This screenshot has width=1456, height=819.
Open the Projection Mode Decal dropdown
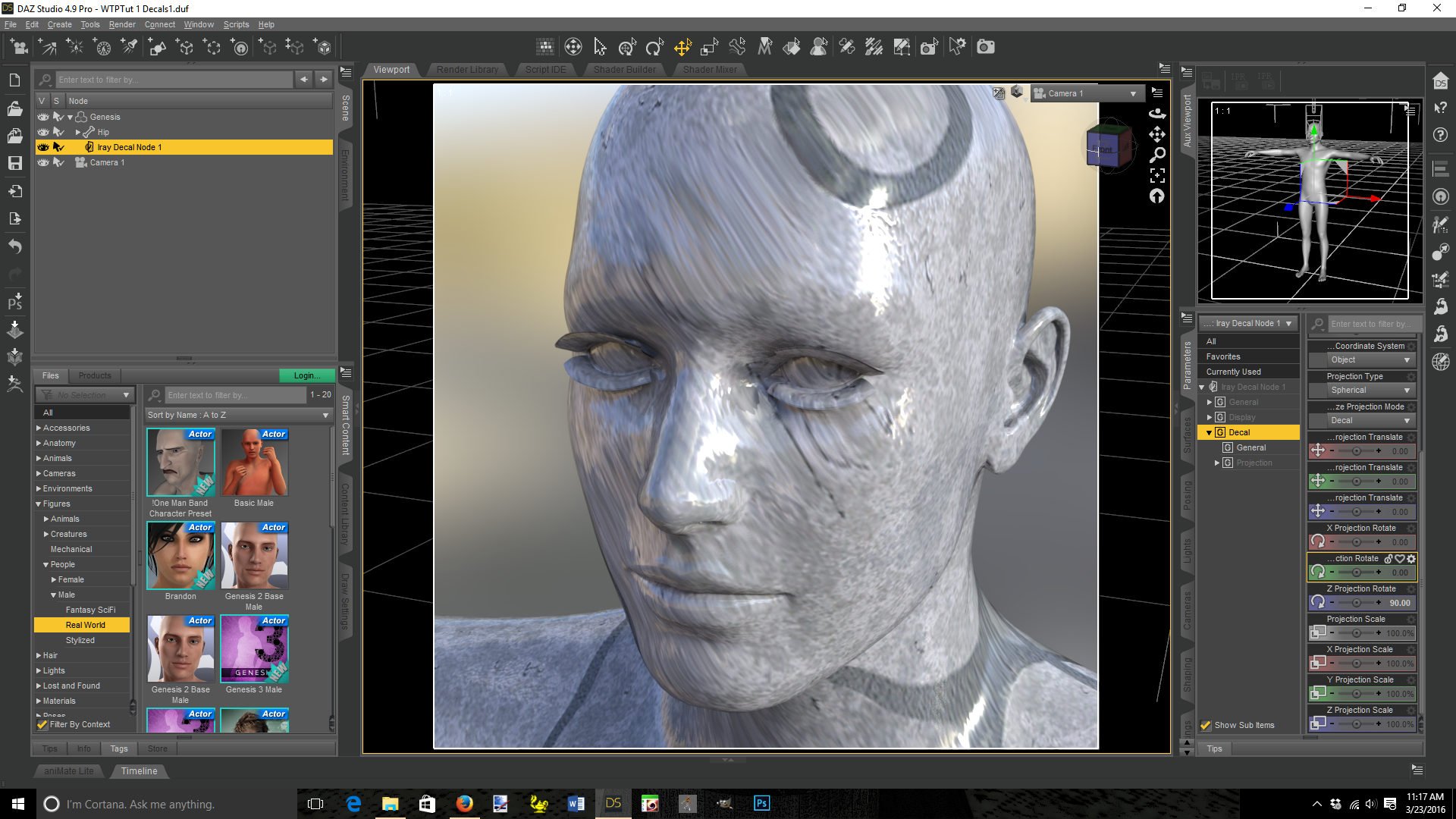[x=1371, y=421]
